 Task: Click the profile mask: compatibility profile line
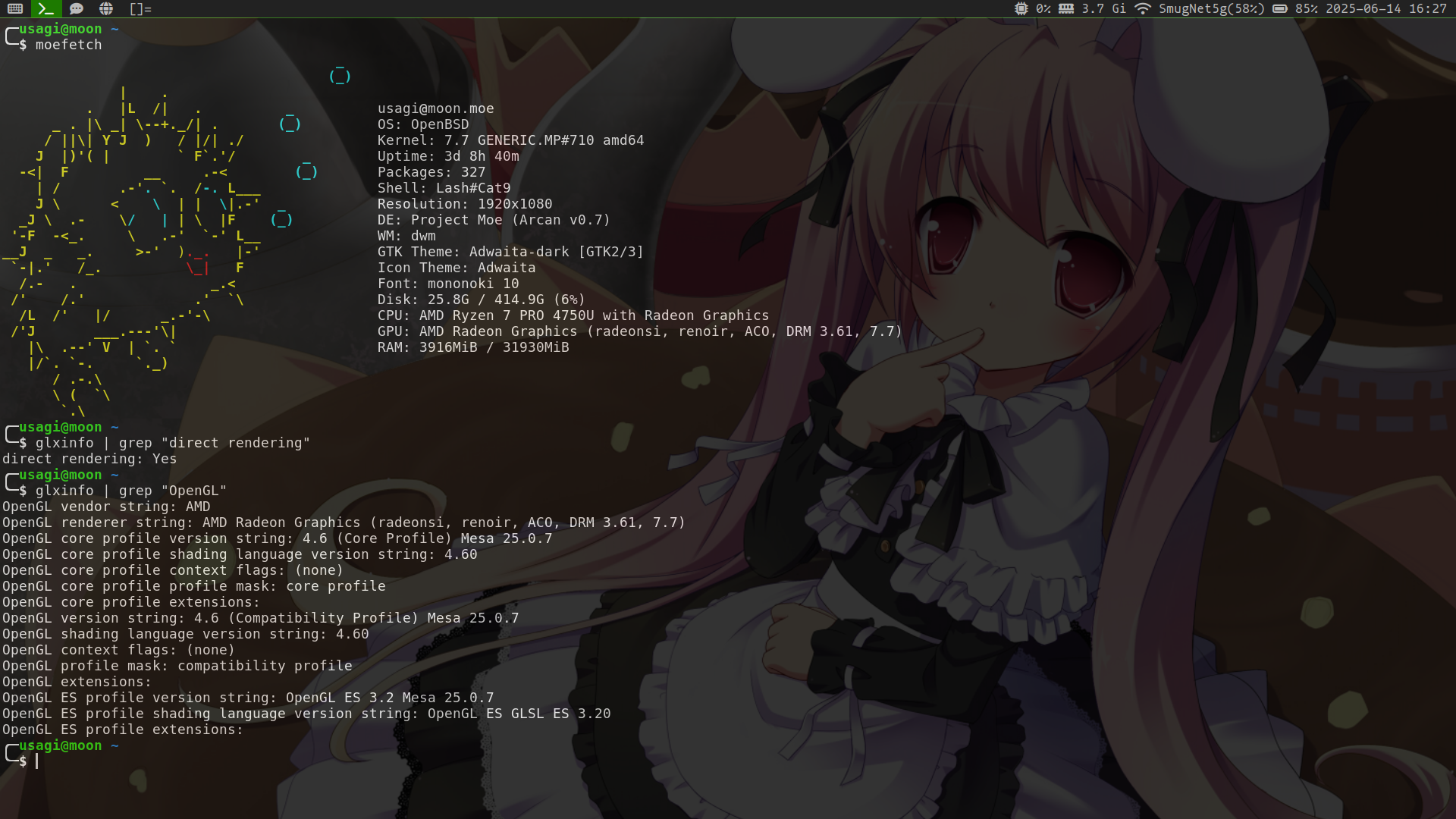click(177, 666)
